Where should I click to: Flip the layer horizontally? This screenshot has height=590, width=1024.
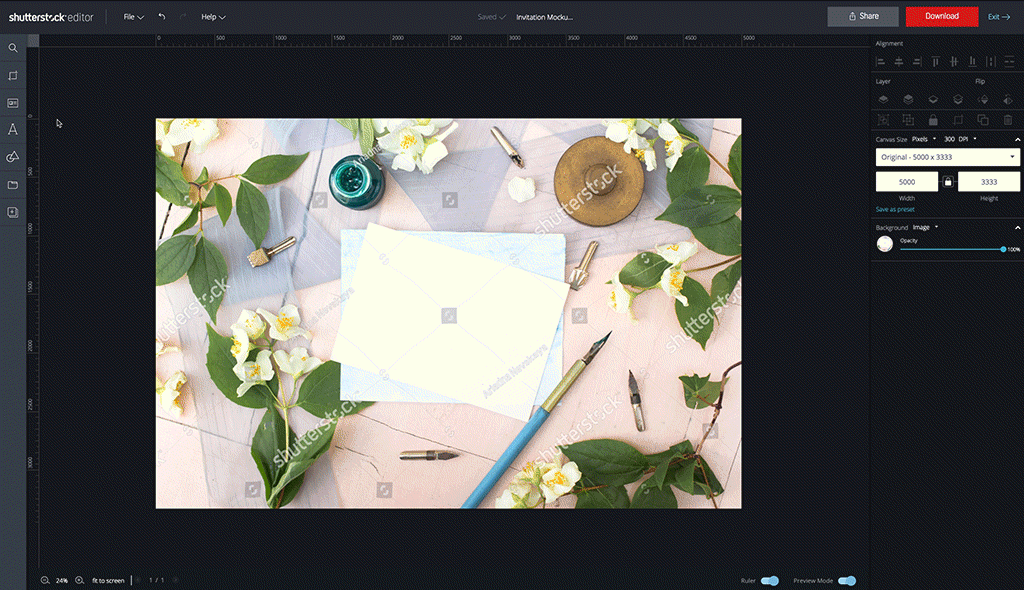pyautogui.click(x=1008, y=99)
